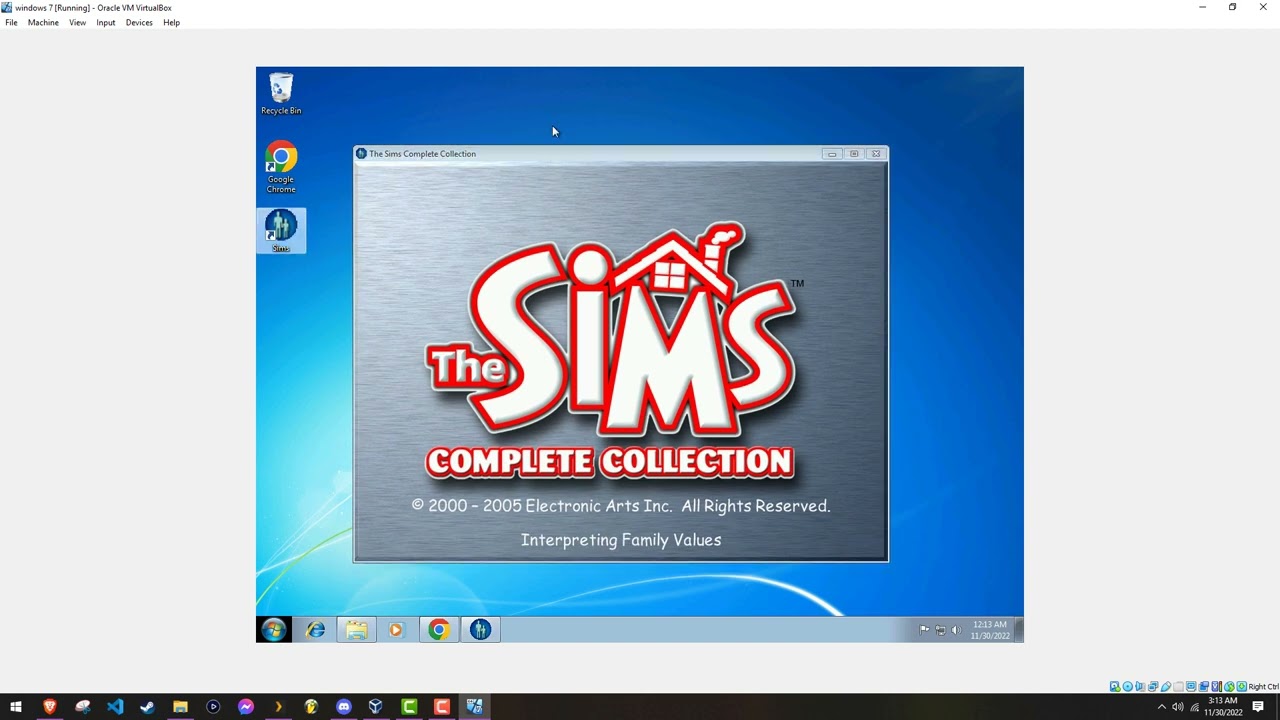
Task: Open the View menu
Action: pos(77,22)
